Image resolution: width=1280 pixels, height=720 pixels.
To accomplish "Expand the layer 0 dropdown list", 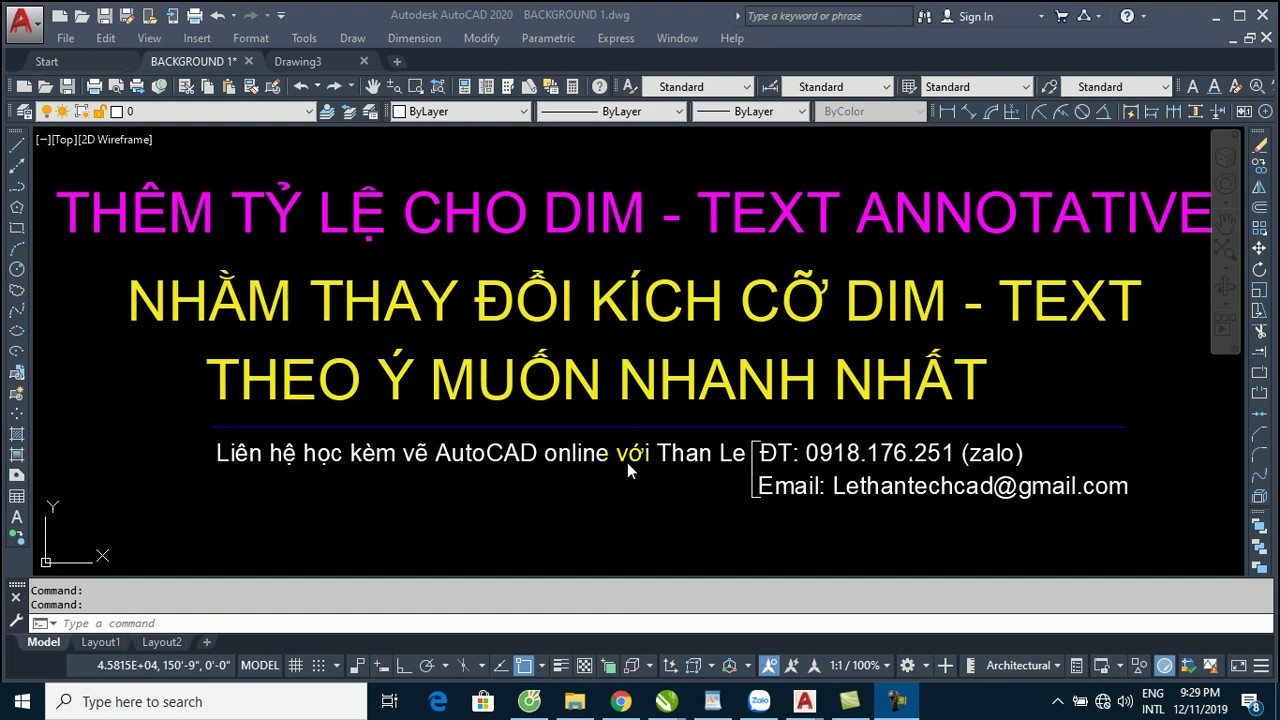I will (x=310, y=112).
